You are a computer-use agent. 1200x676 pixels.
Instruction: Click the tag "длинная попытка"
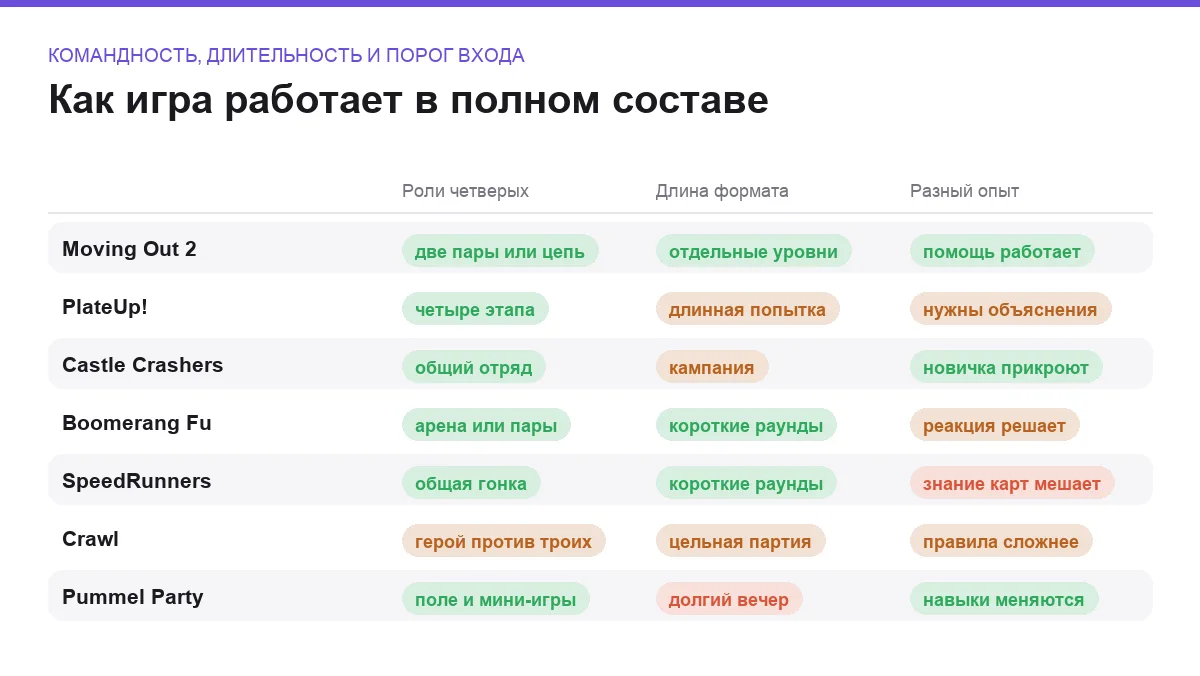[x=748, y=309]
